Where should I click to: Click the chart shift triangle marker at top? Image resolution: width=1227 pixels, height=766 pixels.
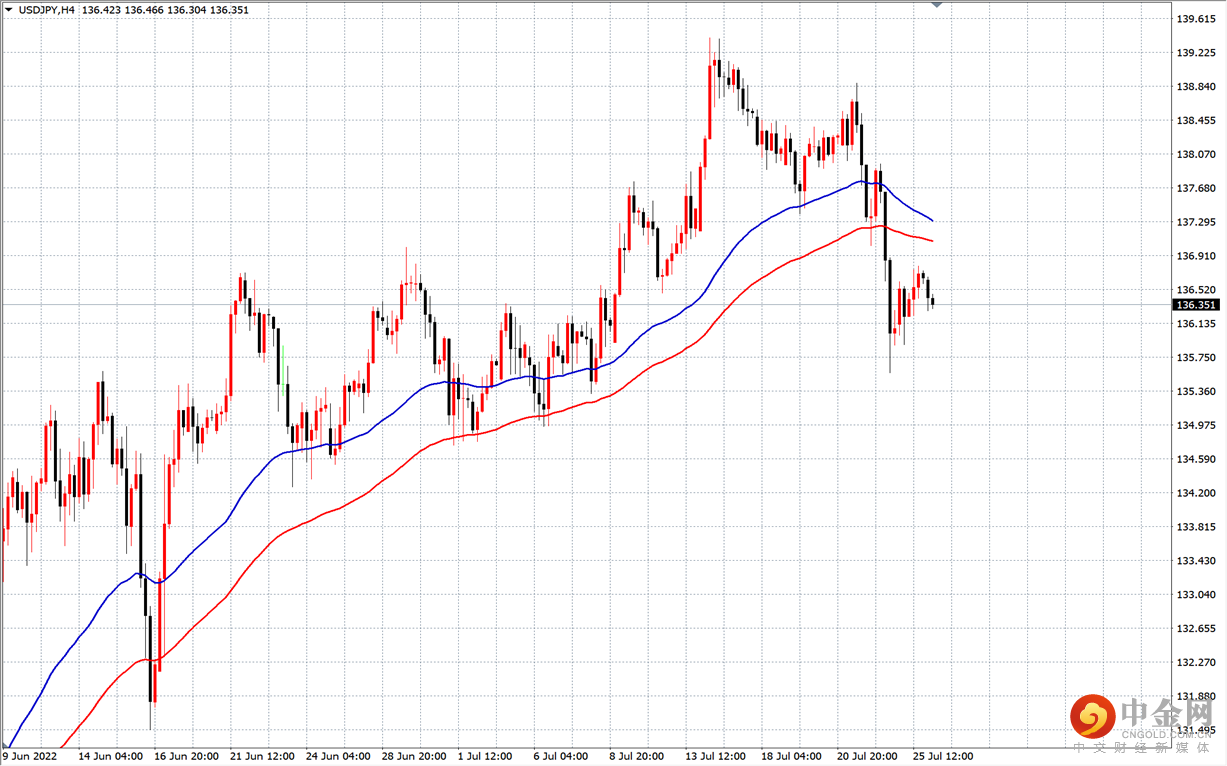(937, 5)
